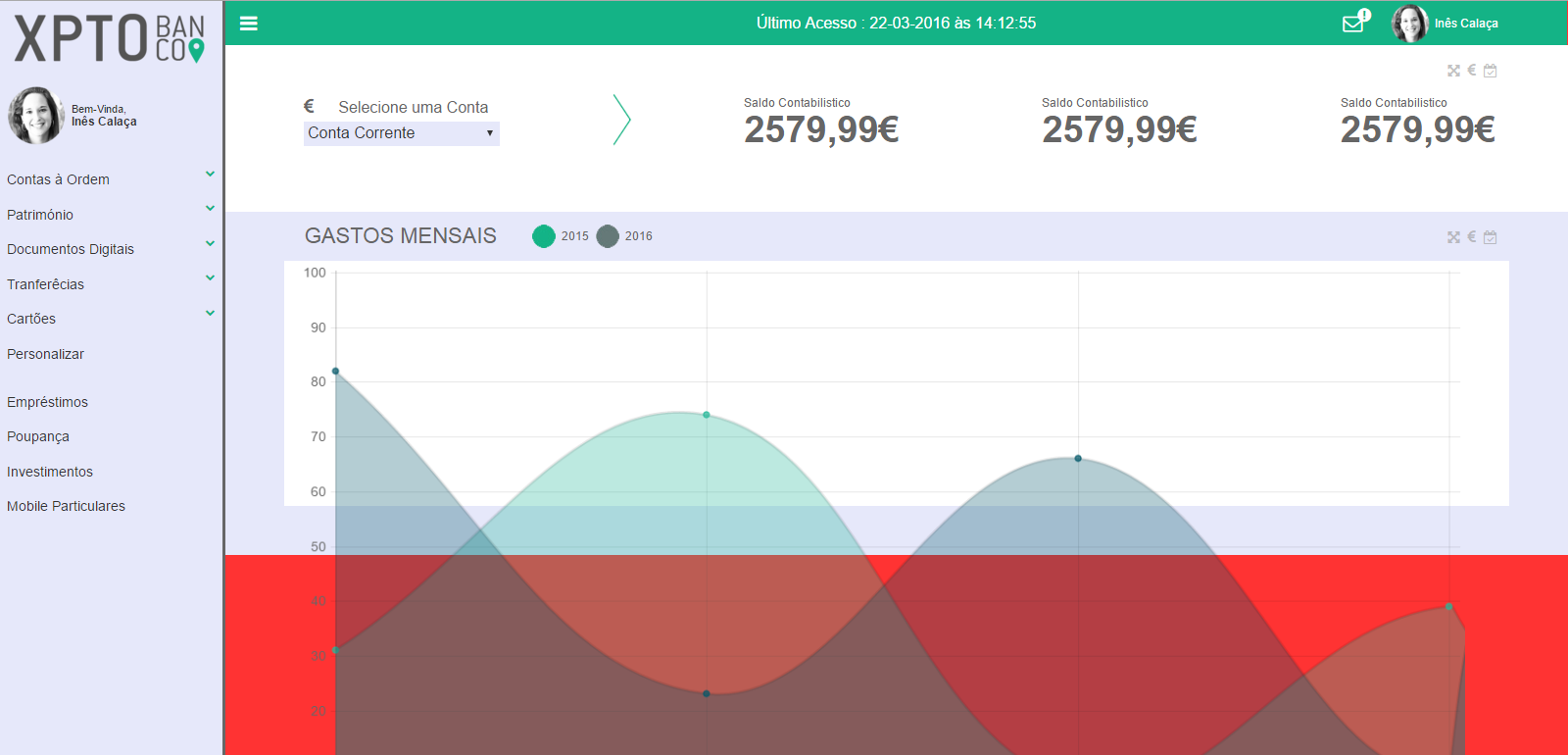
Task: Expand the Documentos Digitais chevron
Action: click(210, 243)
